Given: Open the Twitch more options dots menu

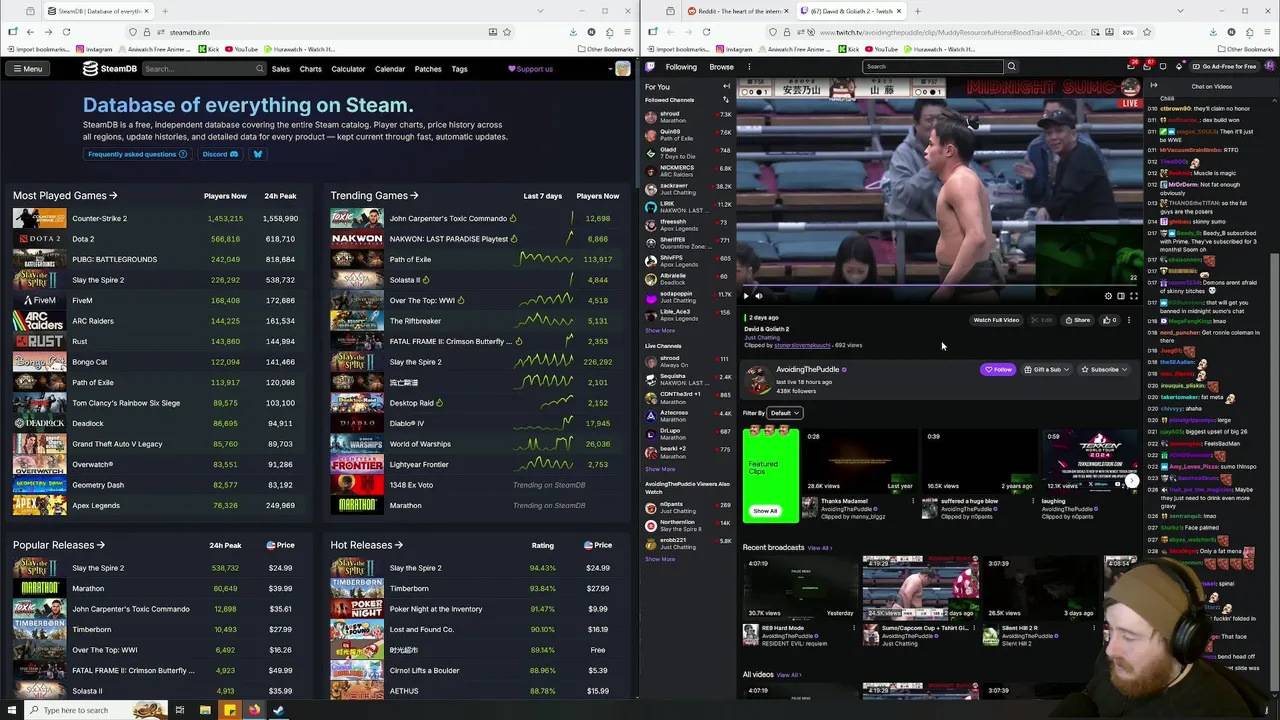Looking at the screenshot, I should pos(749,67).
